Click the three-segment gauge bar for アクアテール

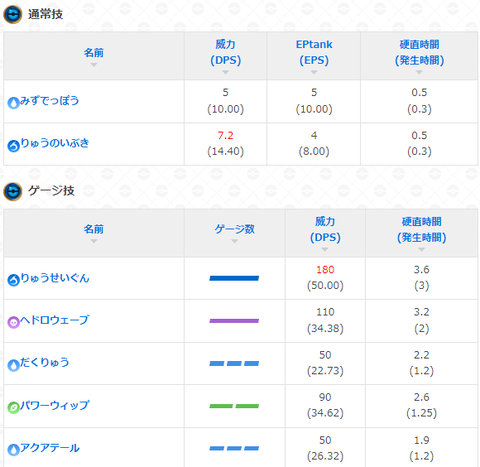point(234,448)
